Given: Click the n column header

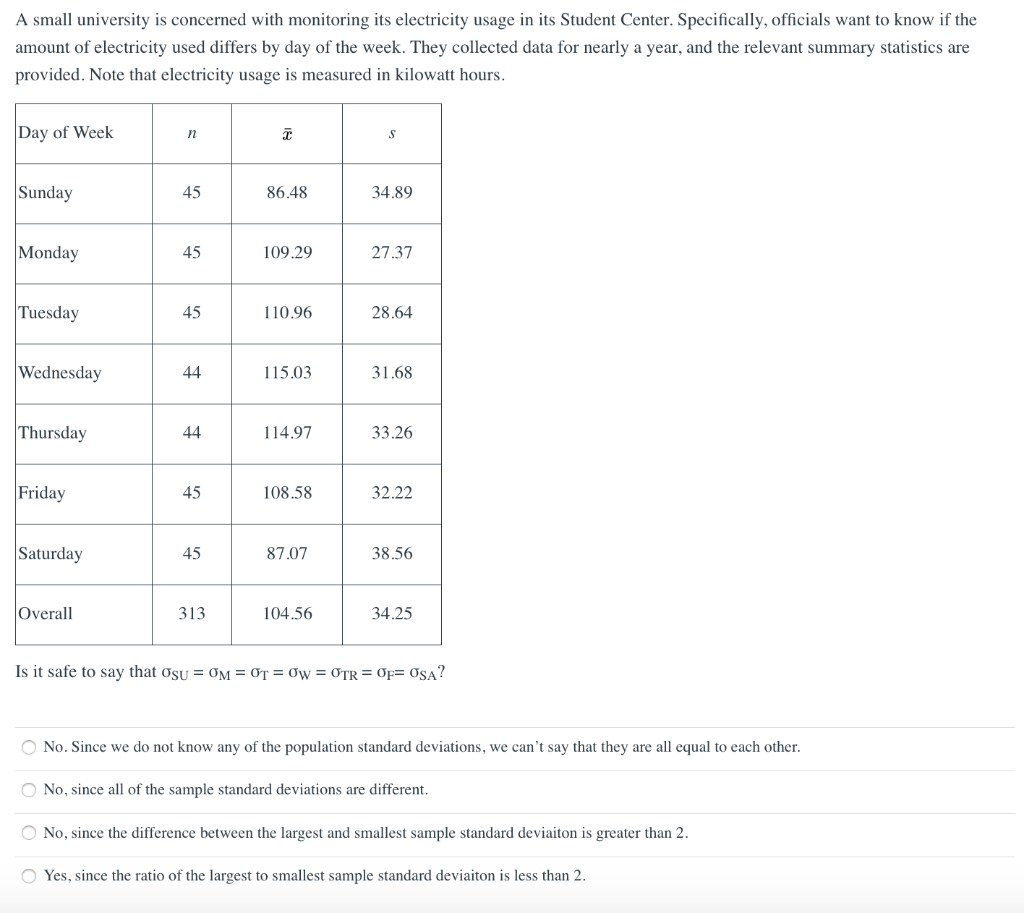Looking at the screenshot, I should (191, 134).
